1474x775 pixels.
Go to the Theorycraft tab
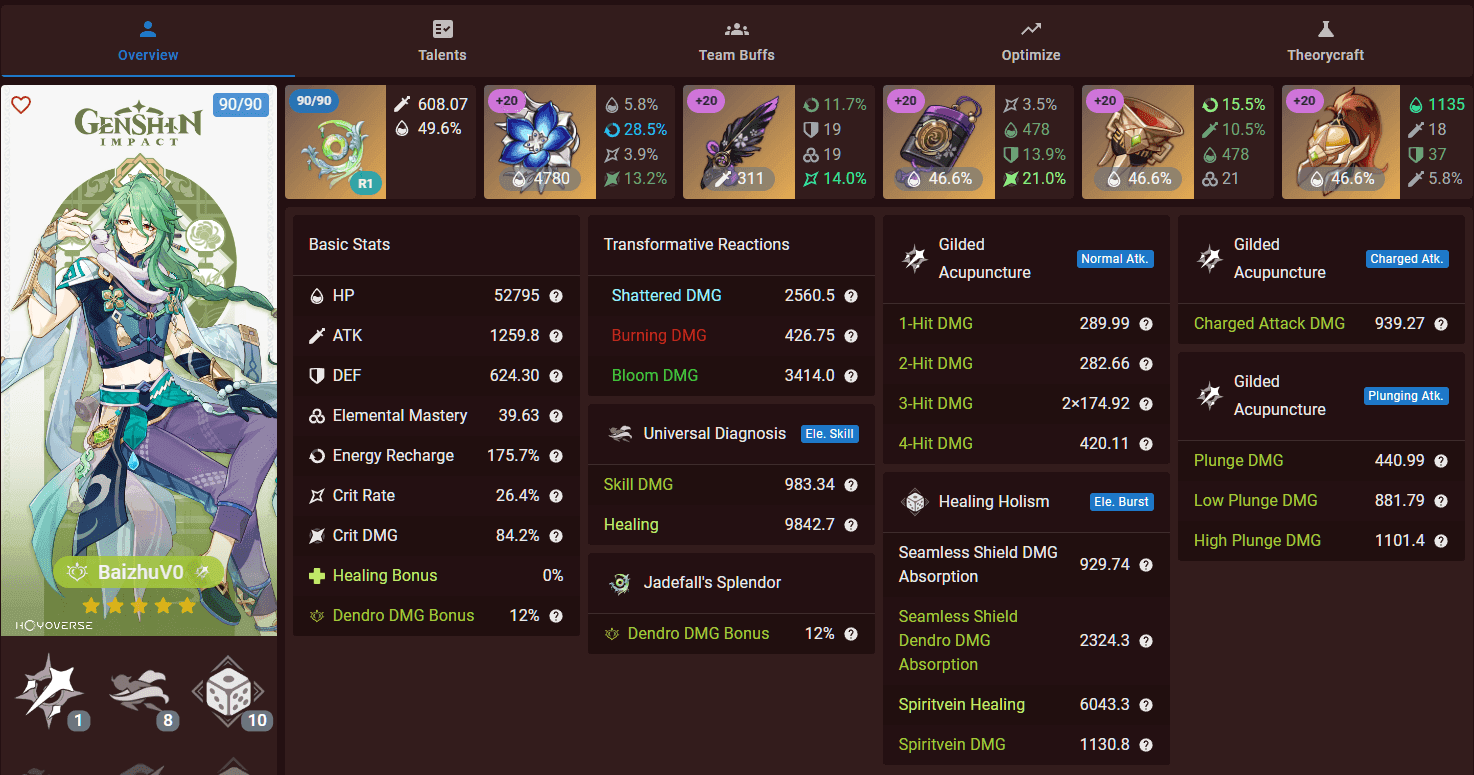tap(1325, 42)
